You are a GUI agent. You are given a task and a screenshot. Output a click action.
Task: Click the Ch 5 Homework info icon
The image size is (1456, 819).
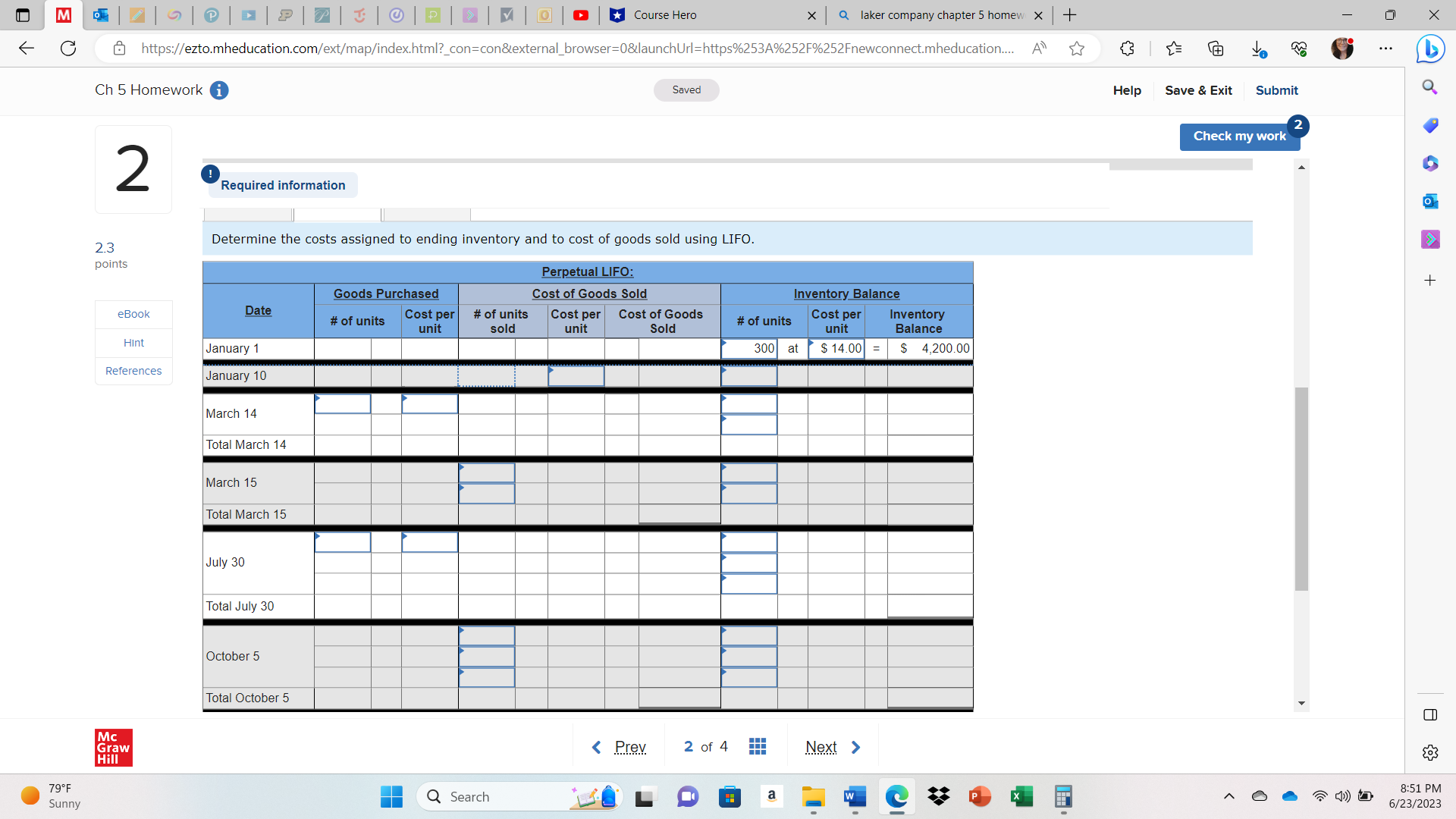(x=219, y=90)
